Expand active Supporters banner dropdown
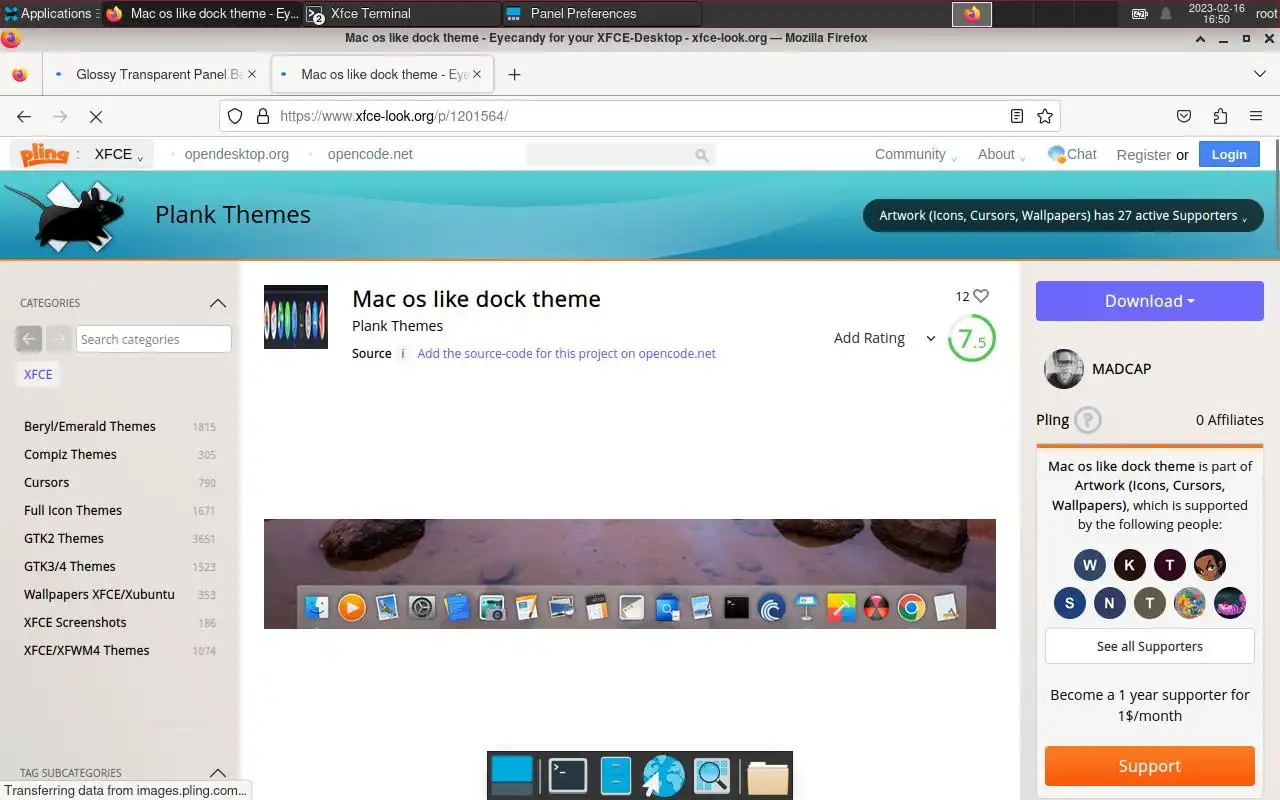Image resolution: width=1280 pixels, height=800 pixels. (x=1063, y=216)
